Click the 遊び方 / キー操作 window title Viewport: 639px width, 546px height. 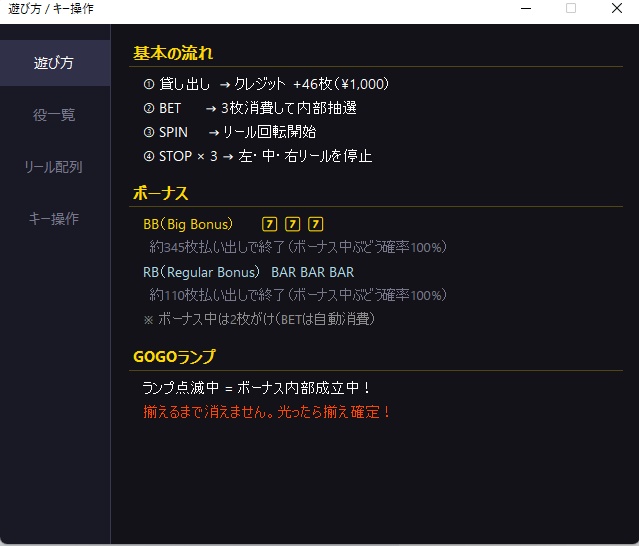pyautogui.click(x=51, y=9)
